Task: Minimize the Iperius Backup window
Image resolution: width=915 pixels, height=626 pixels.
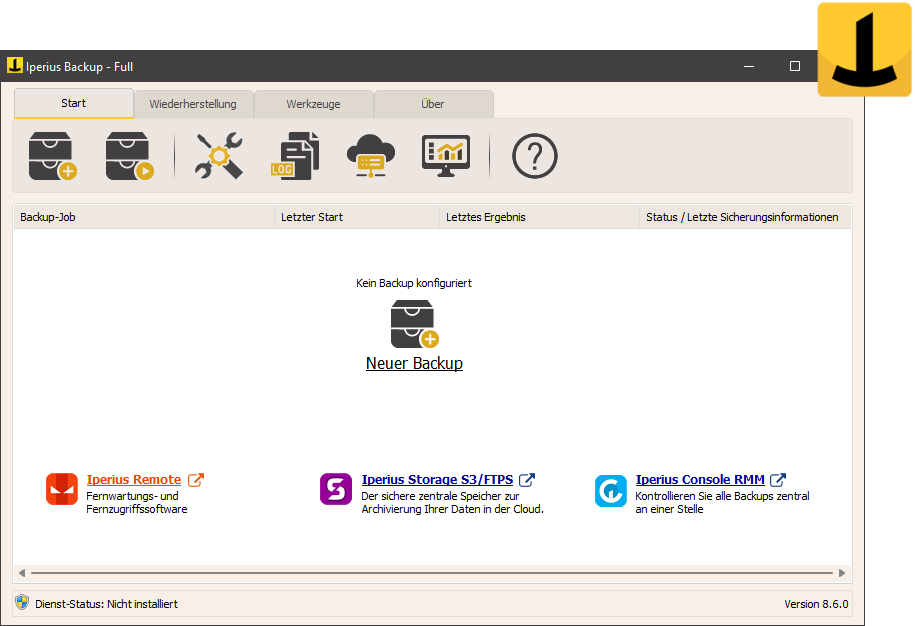Action: click(749, 66)
